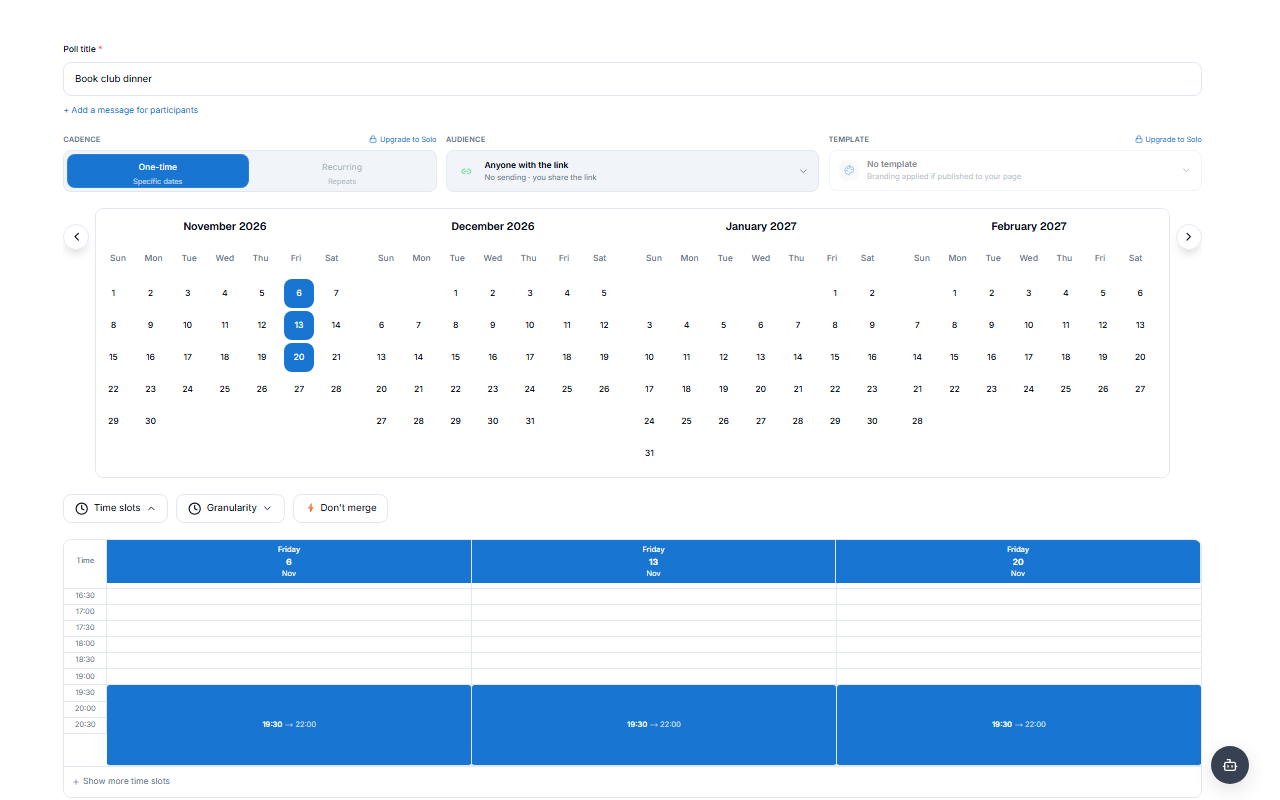Click the December 2026 month heading
The image size is (1280, 800).
[x=493, y=226]
